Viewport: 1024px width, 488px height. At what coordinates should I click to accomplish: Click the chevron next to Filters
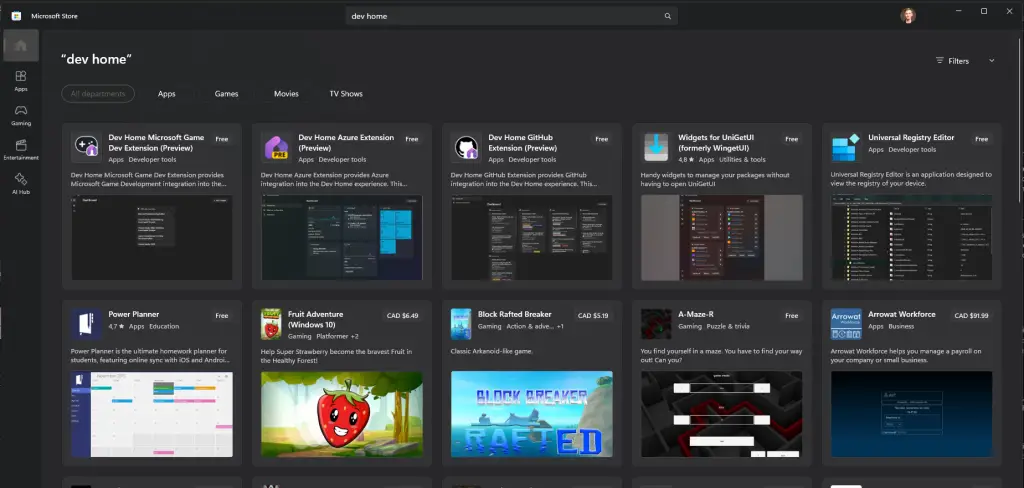(x=991, y=61)
